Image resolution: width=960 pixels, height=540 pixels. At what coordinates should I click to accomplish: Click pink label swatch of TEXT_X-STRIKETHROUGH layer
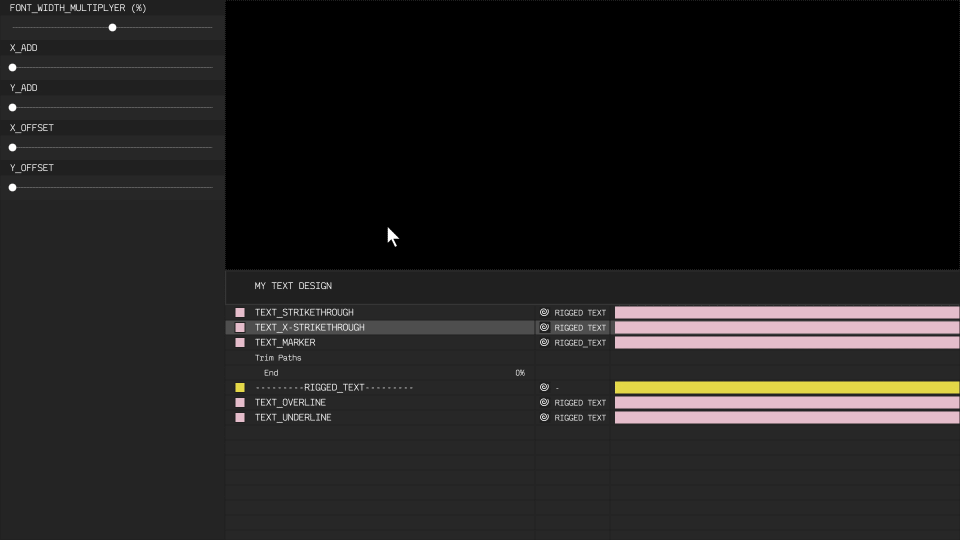pos(240,328)
